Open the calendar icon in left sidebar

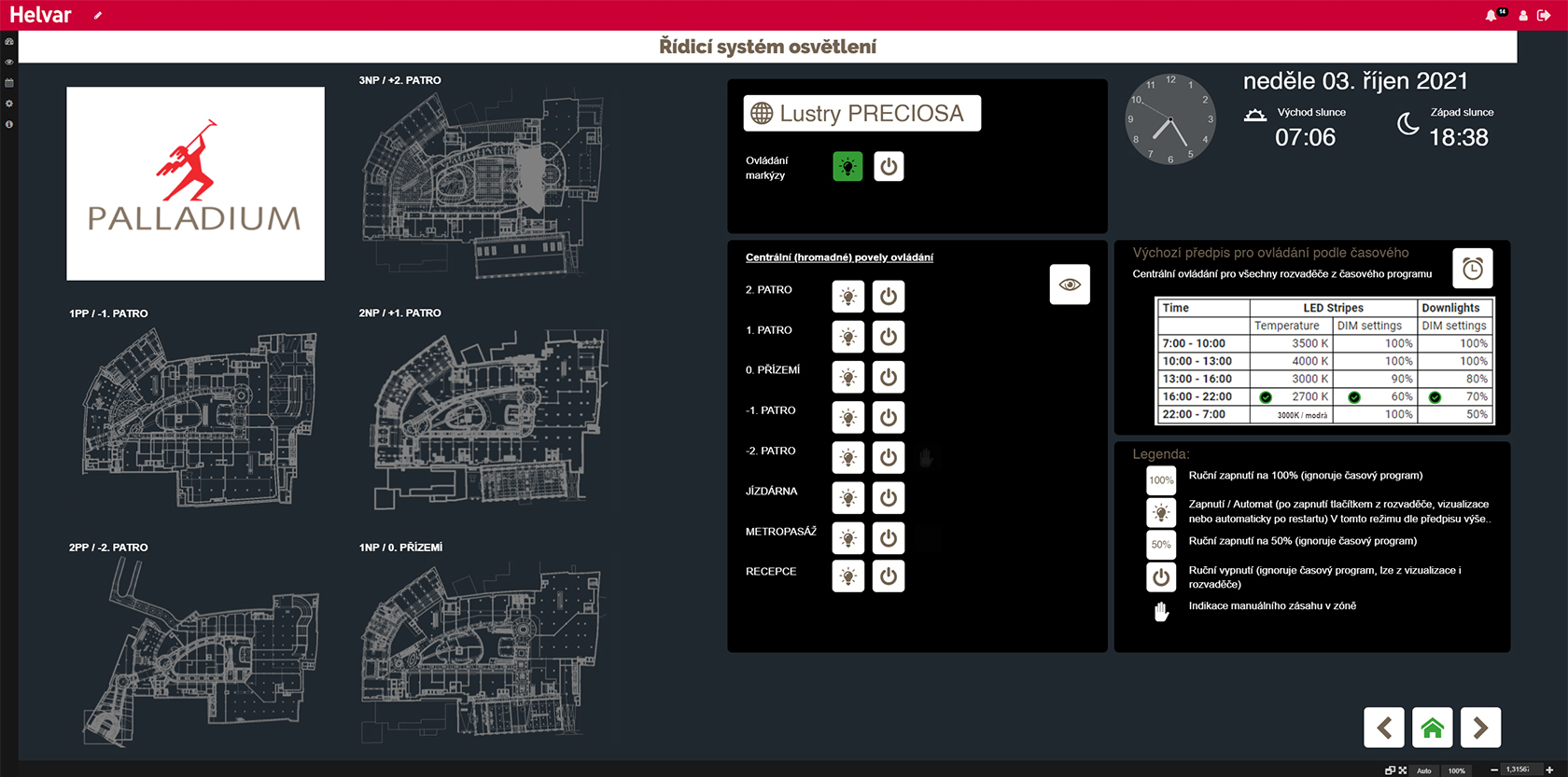coord(9,83)
